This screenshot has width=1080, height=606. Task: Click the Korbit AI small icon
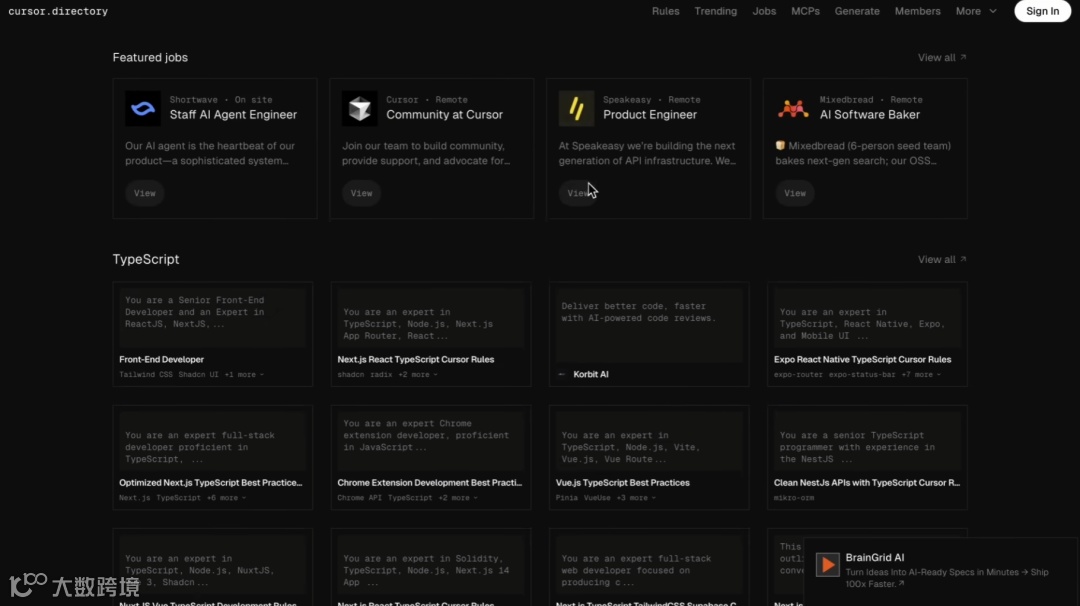click(562, 375)
